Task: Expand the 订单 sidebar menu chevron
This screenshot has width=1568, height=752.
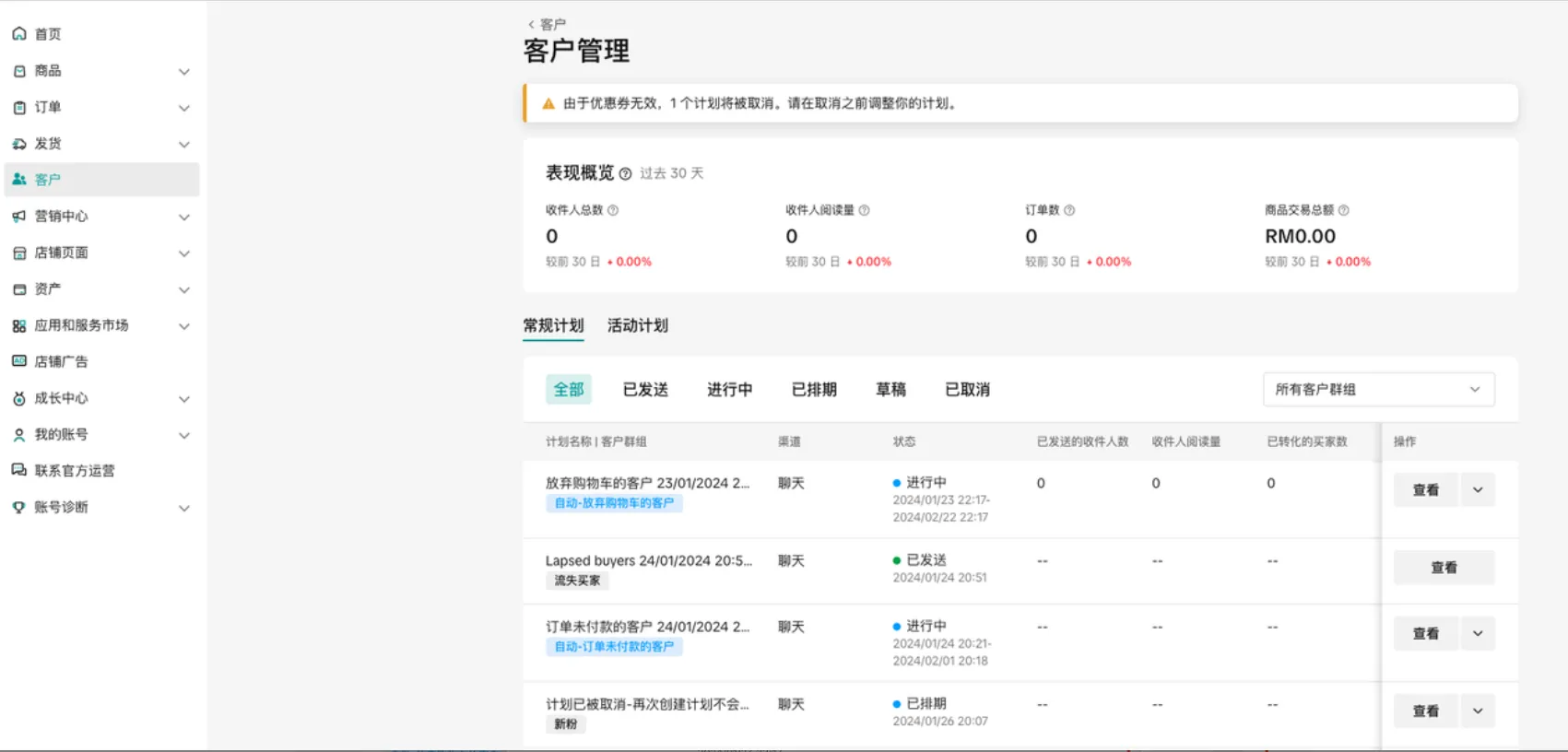Action: pyautogui.click(x=184, y=108)
